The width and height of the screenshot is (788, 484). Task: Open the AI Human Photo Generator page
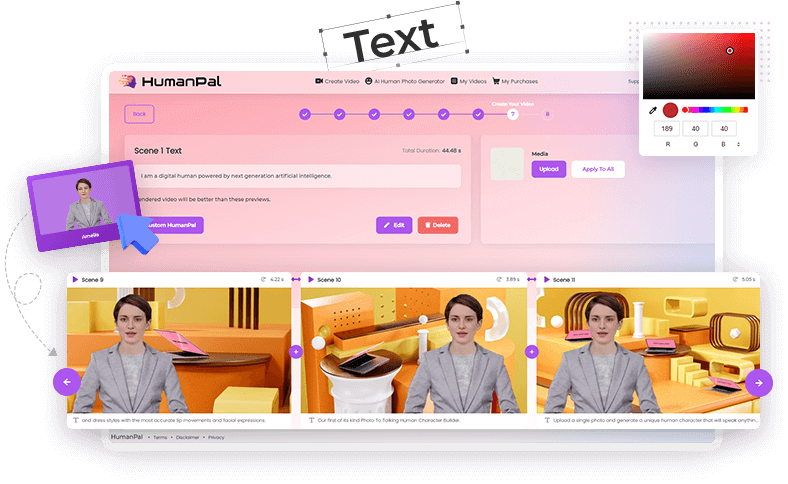pos(405,81)
